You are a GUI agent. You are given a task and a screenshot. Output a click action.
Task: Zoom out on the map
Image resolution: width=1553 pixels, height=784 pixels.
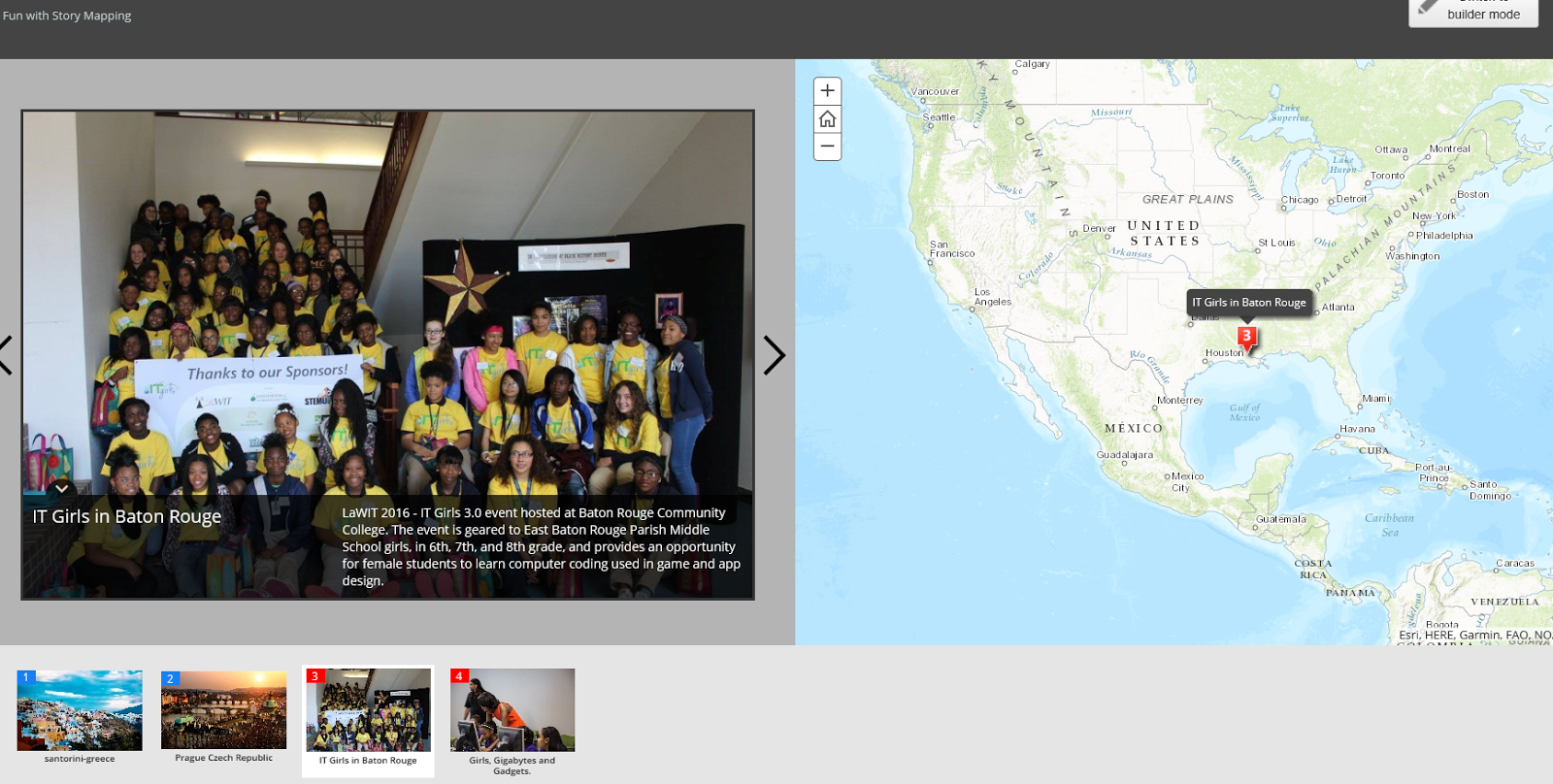click(x=827, y=147)
